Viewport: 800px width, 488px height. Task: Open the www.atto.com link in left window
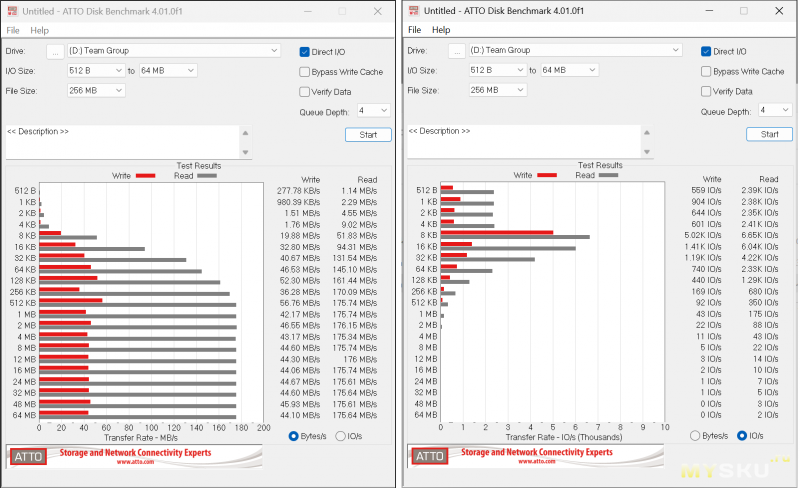coord(135,462)
